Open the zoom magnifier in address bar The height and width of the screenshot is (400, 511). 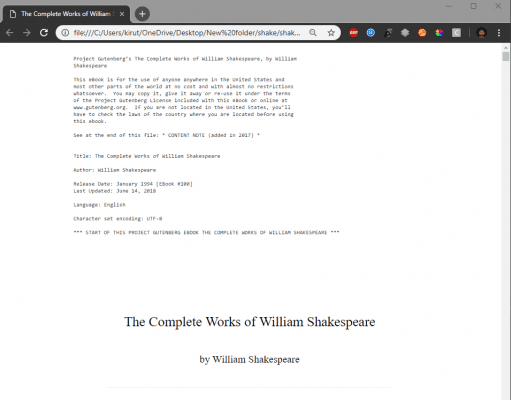[x=313, y=33]
